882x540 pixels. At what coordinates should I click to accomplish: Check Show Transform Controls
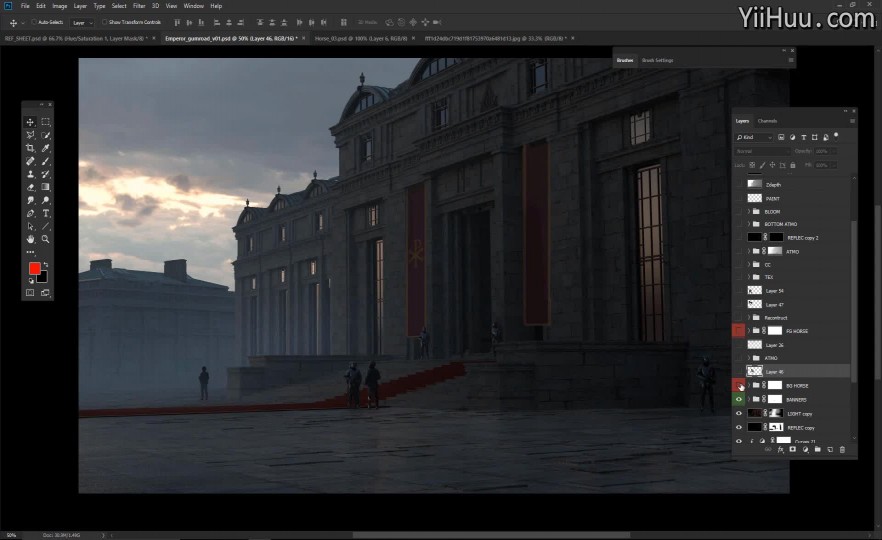(x=105, y=22)
